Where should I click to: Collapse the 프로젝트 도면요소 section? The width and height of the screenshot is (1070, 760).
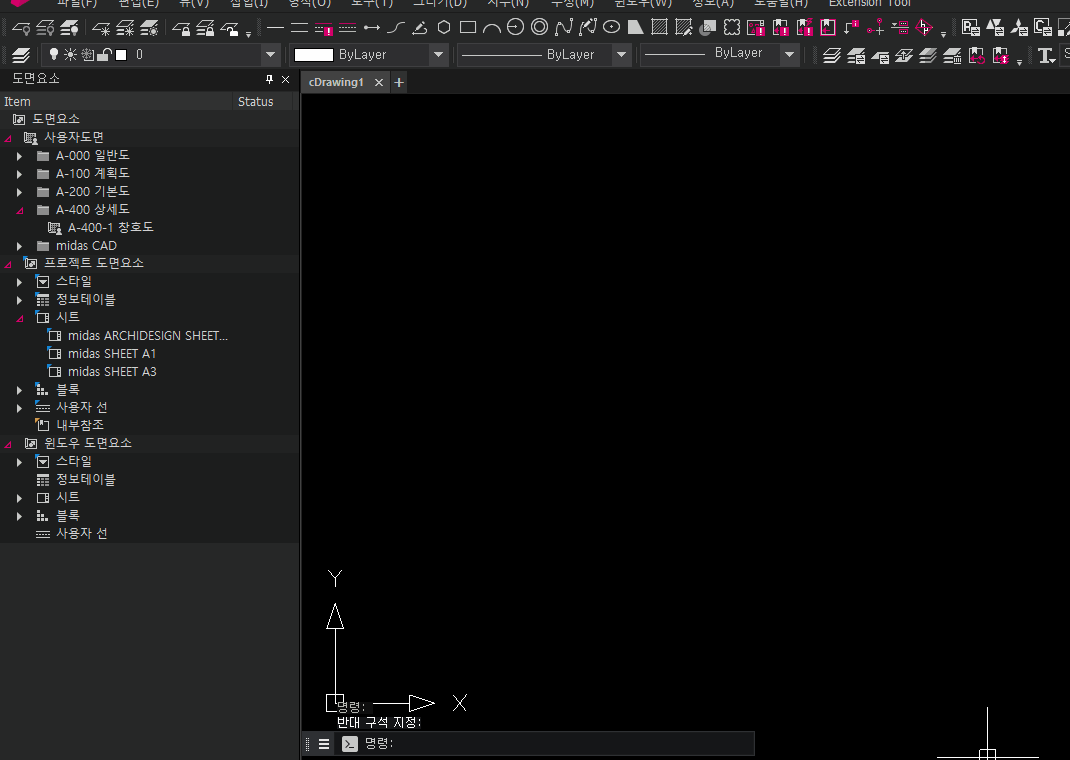[8, 264]
